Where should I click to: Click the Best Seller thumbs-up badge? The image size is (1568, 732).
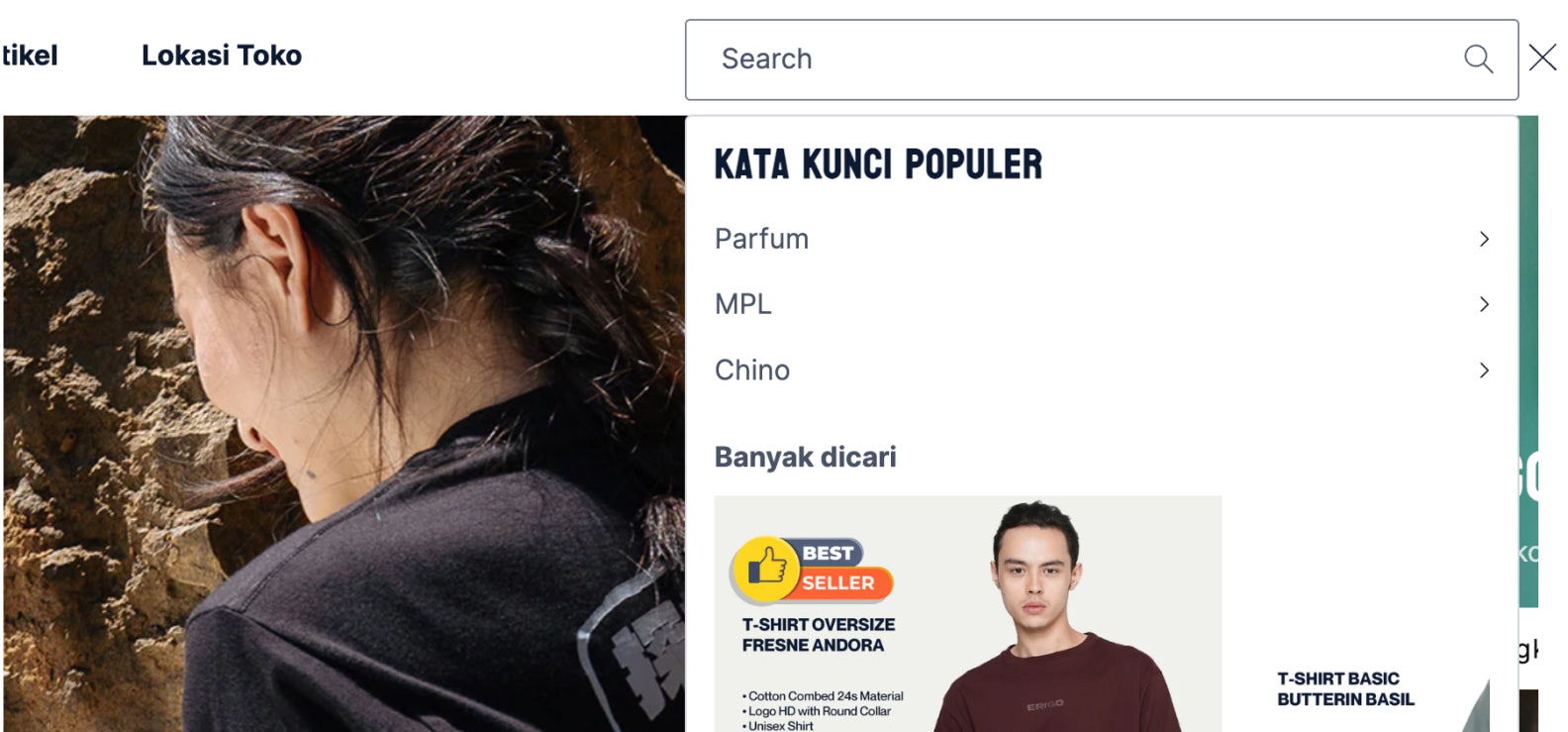click(812, 571)
